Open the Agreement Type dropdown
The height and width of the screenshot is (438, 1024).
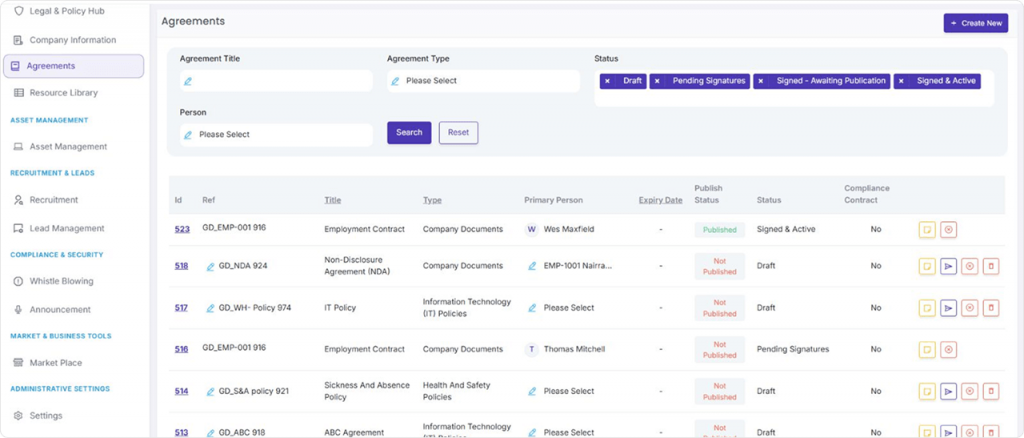(483, 81)
